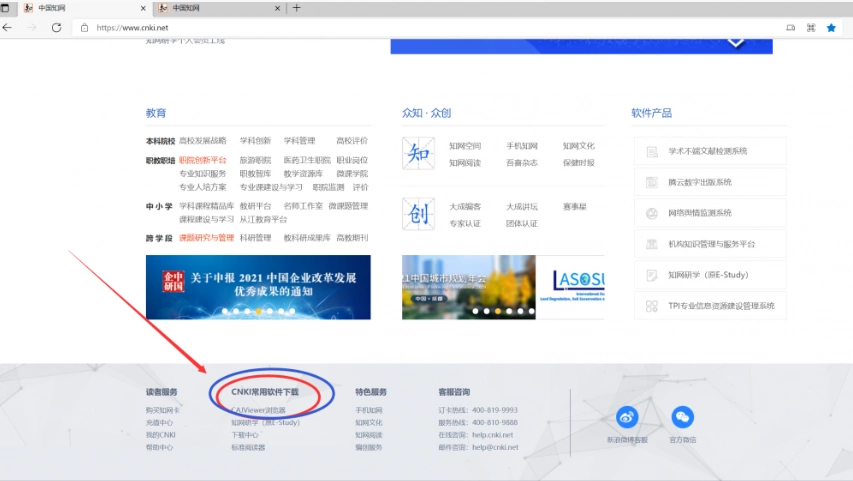Click the official WeChat icon
This screenshot has height=481, width=853.
pyautogui.click(x=683, y=417)
